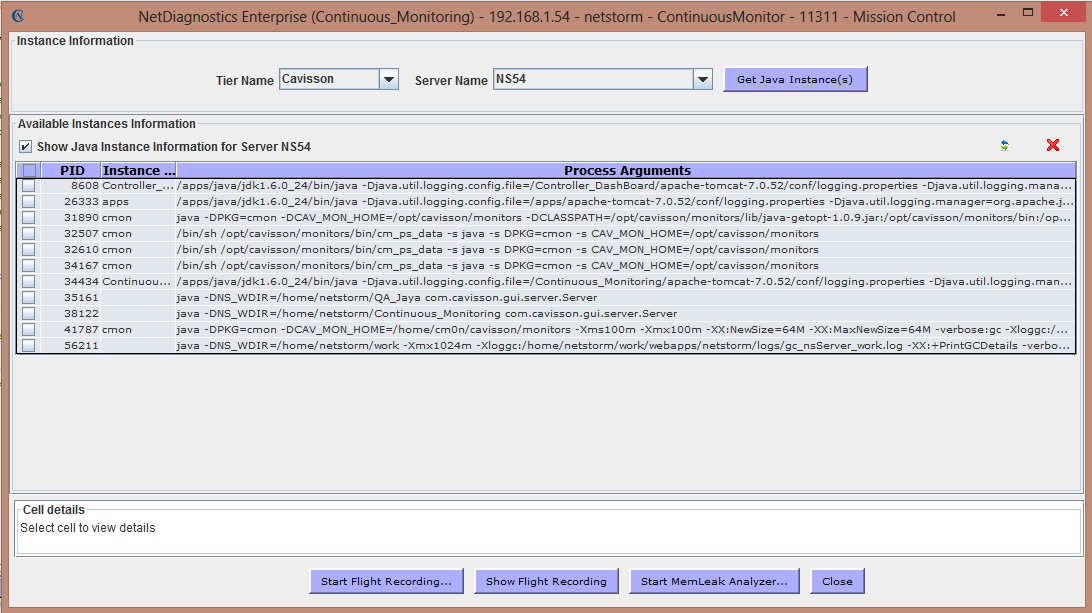1092x613 pixels.
Task: Click cm_ps_data arguments for PID 32610
Action: click(x=625, y=250)
